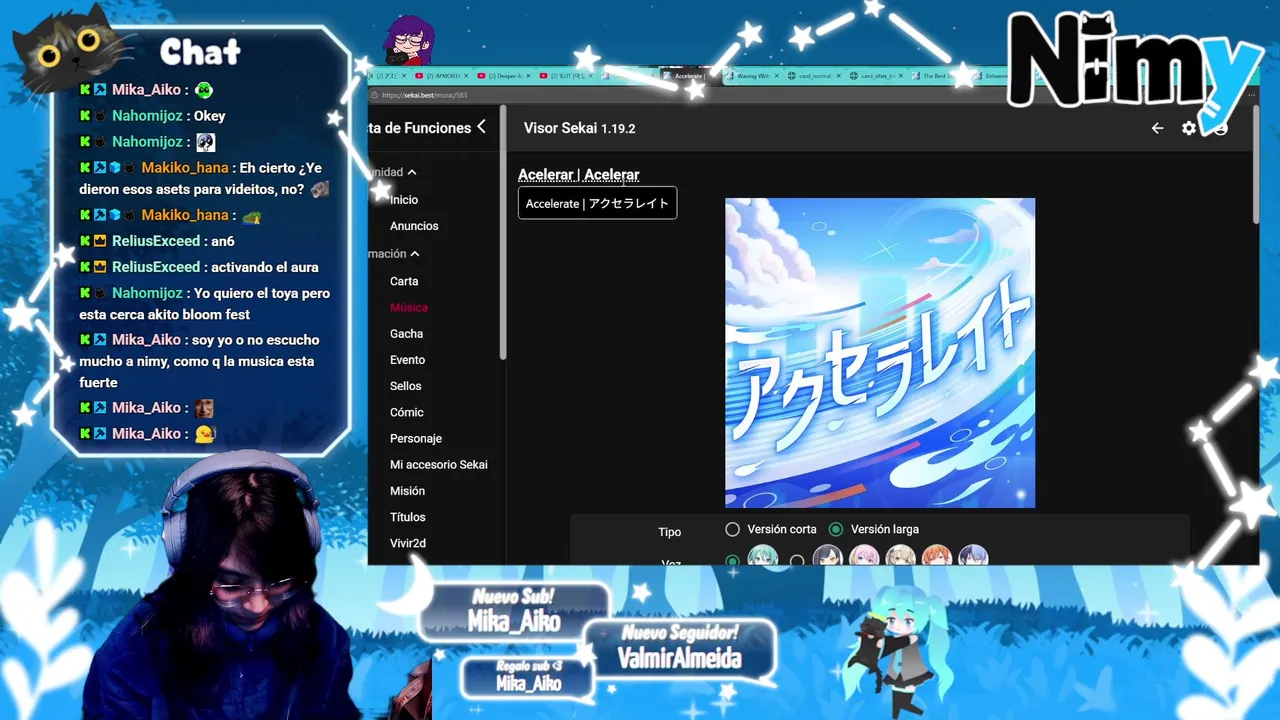The image size is (1280, 720).
Task: Click the green emote in Mika_Aiko's first message
Action: (204, 90)
